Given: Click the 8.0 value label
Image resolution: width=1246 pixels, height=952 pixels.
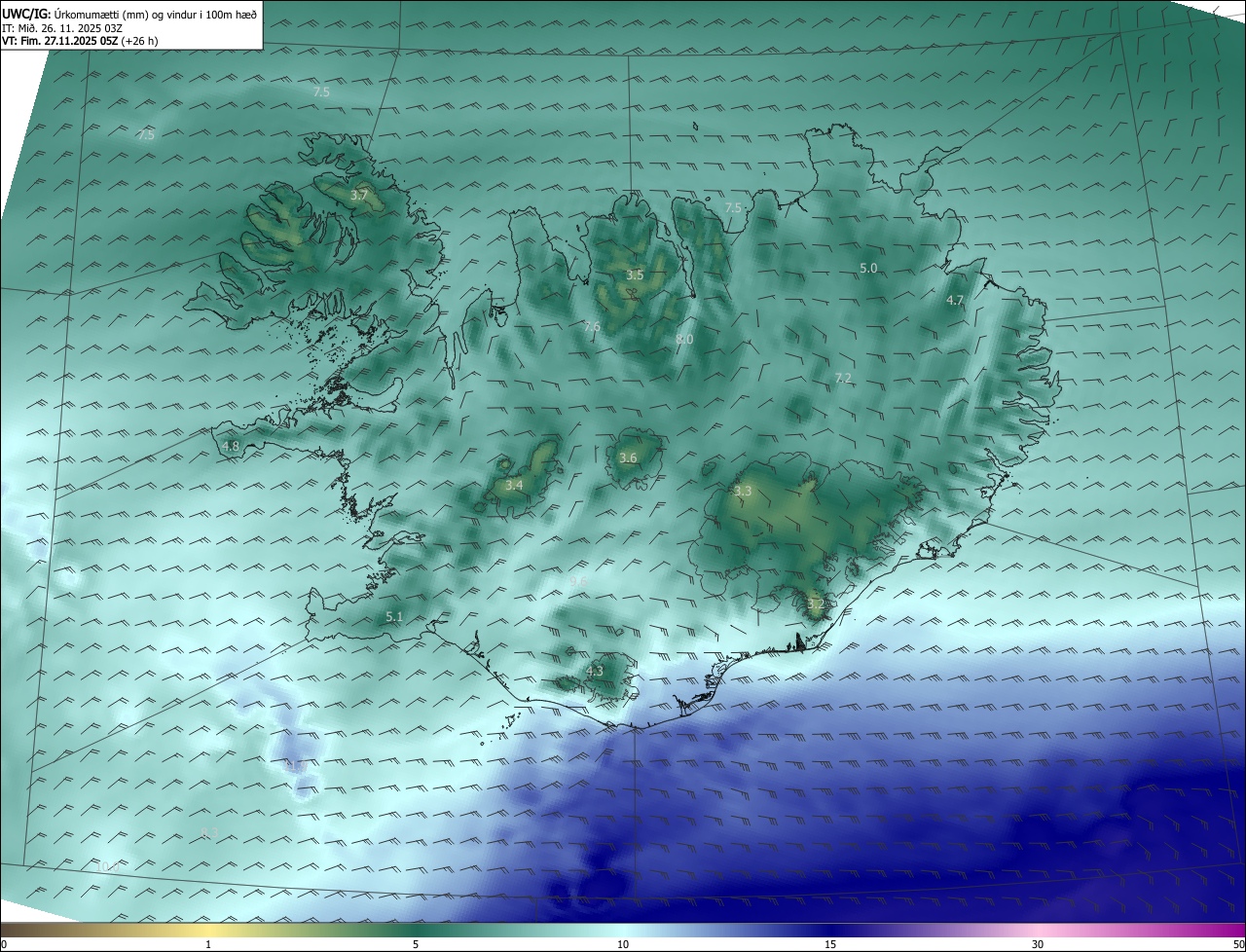Looking at the screenshot, I should coord(684,340).
